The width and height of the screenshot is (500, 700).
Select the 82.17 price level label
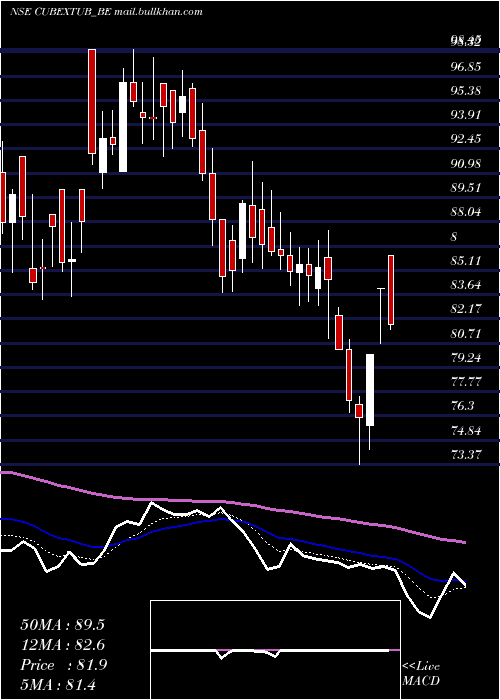tap(466, 309)
